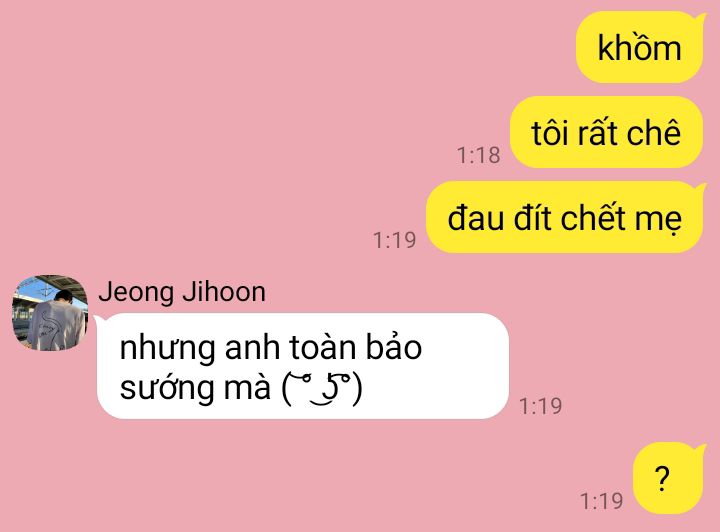
Task: Click the Lenny face emoticon in Jihoon's message
Action: (322, 389)
